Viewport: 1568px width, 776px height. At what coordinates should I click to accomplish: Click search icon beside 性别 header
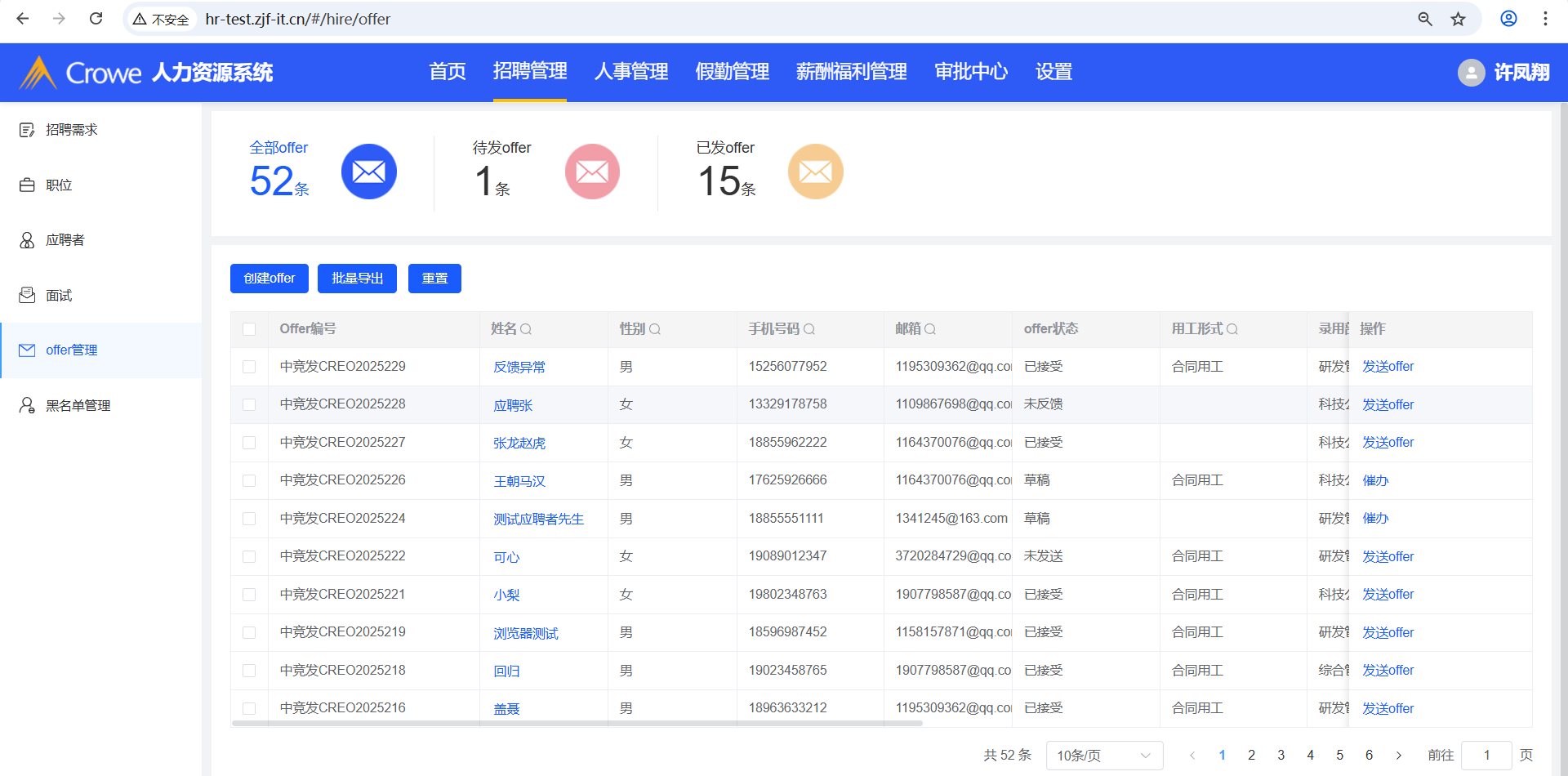655,329
